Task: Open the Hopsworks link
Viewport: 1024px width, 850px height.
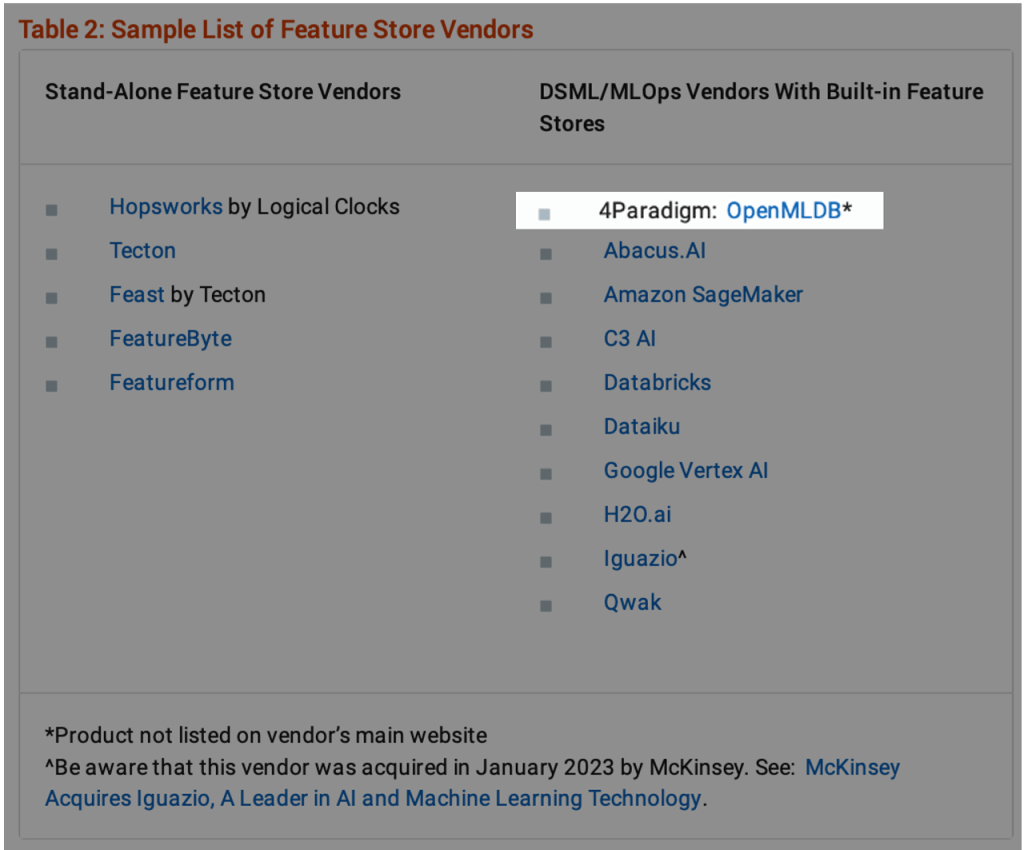Action: tap(165, 207)
